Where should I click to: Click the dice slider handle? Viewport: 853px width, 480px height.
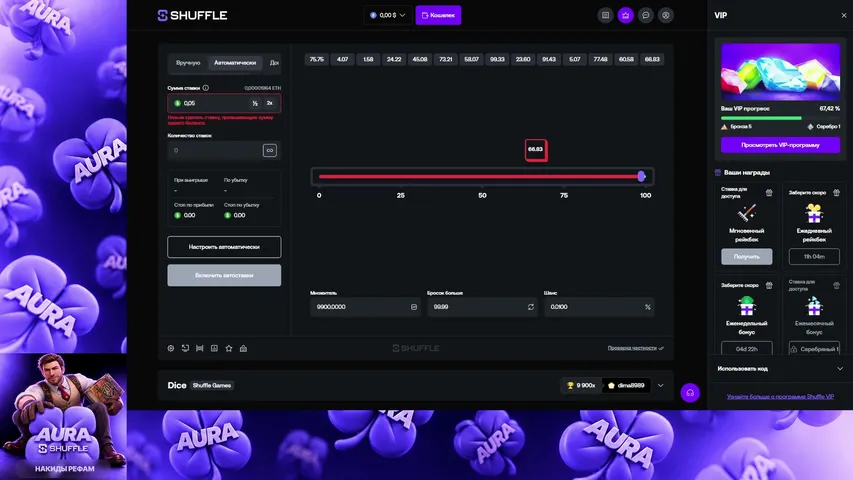pyautogui.click(x=641, y=176)
